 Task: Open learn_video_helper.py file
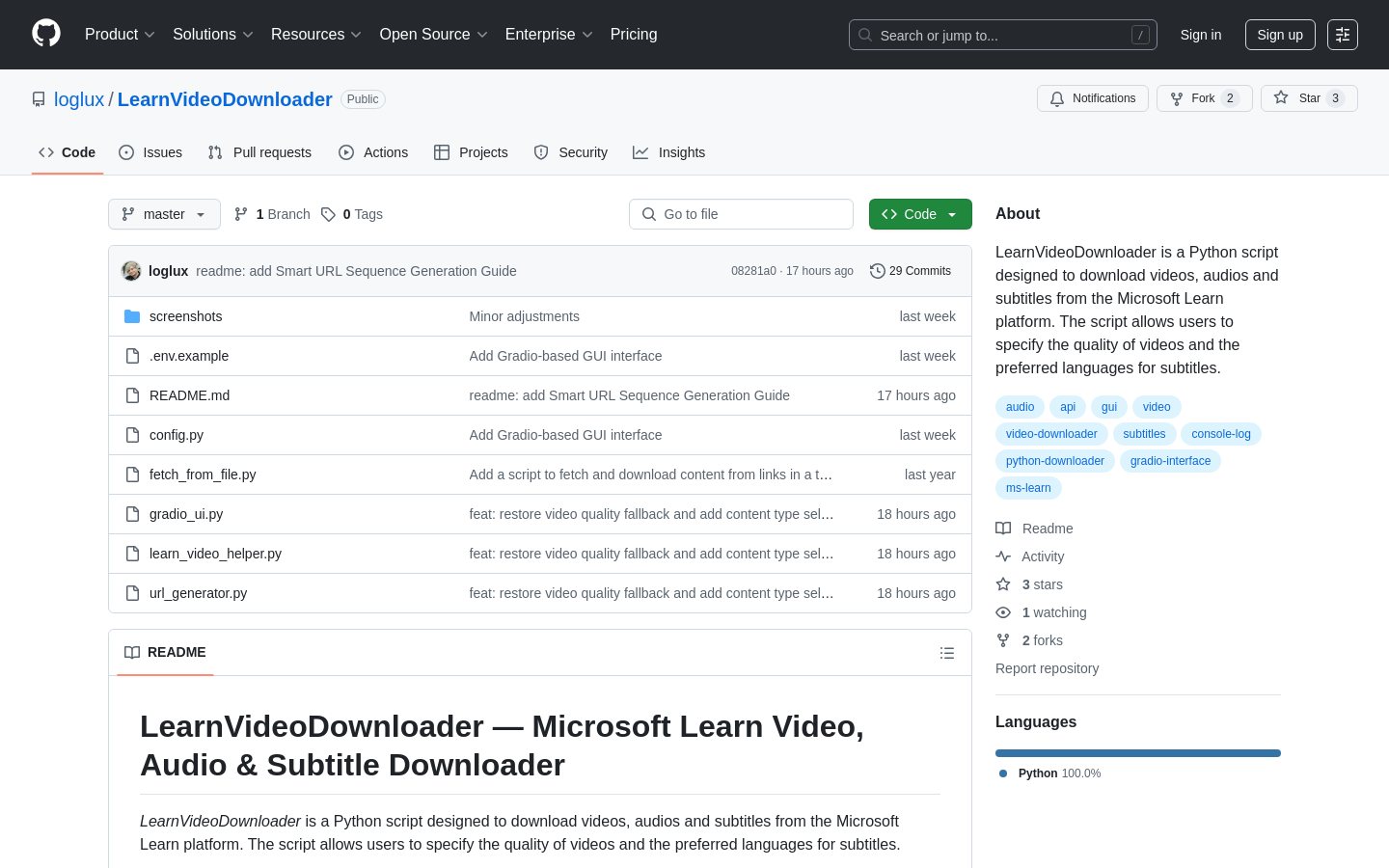(215, 554)
